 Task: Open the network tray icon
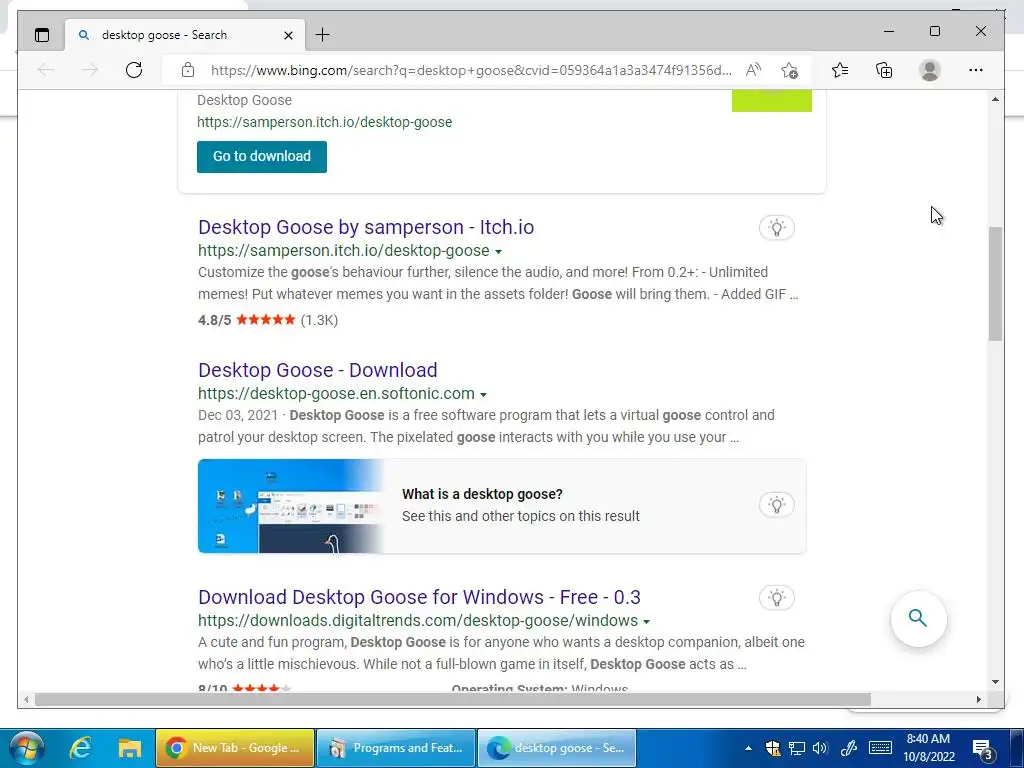point(797,748)
